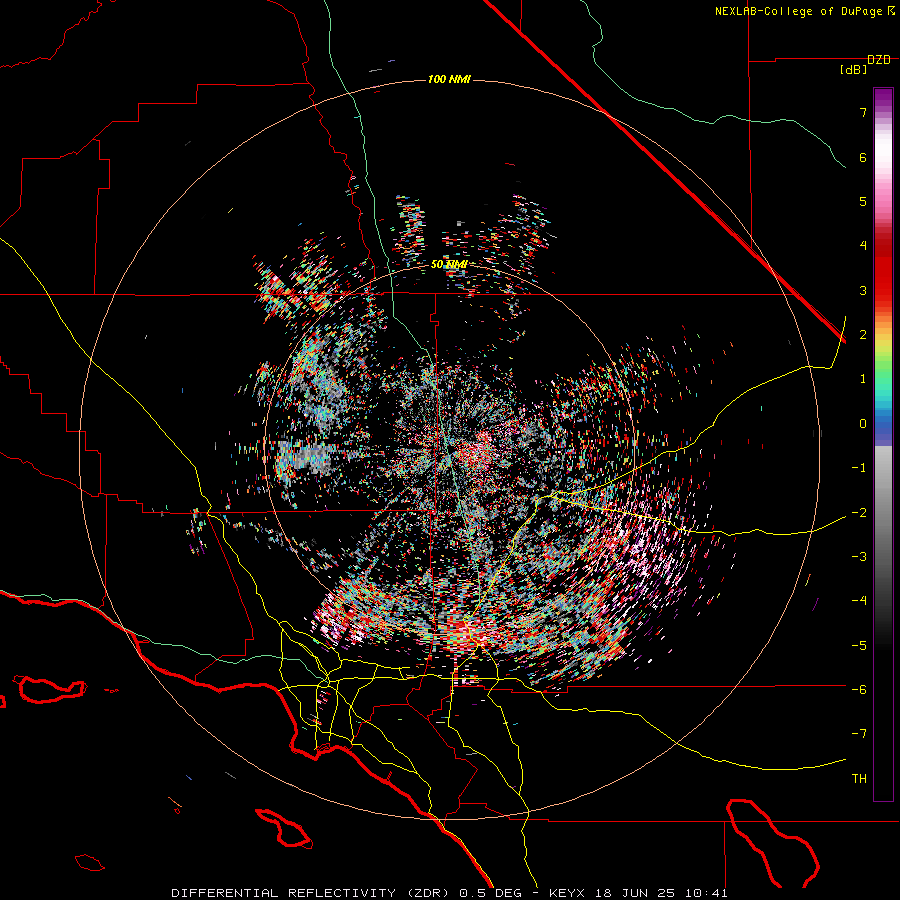Click the -1 value on the color scale

coord(859,468)
